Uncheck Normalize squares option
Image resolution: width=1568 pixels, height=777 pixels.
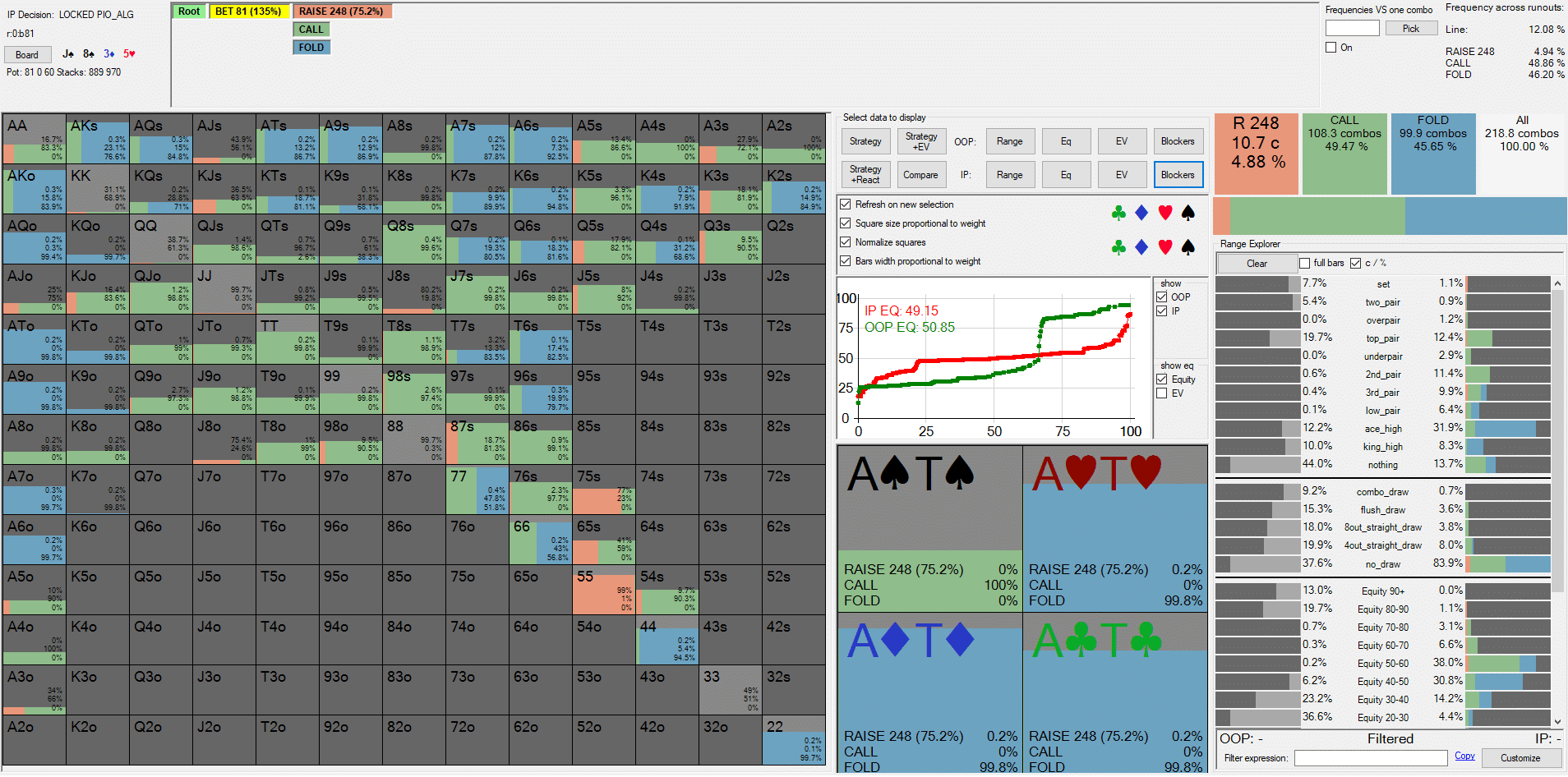(x=846, y=242)
